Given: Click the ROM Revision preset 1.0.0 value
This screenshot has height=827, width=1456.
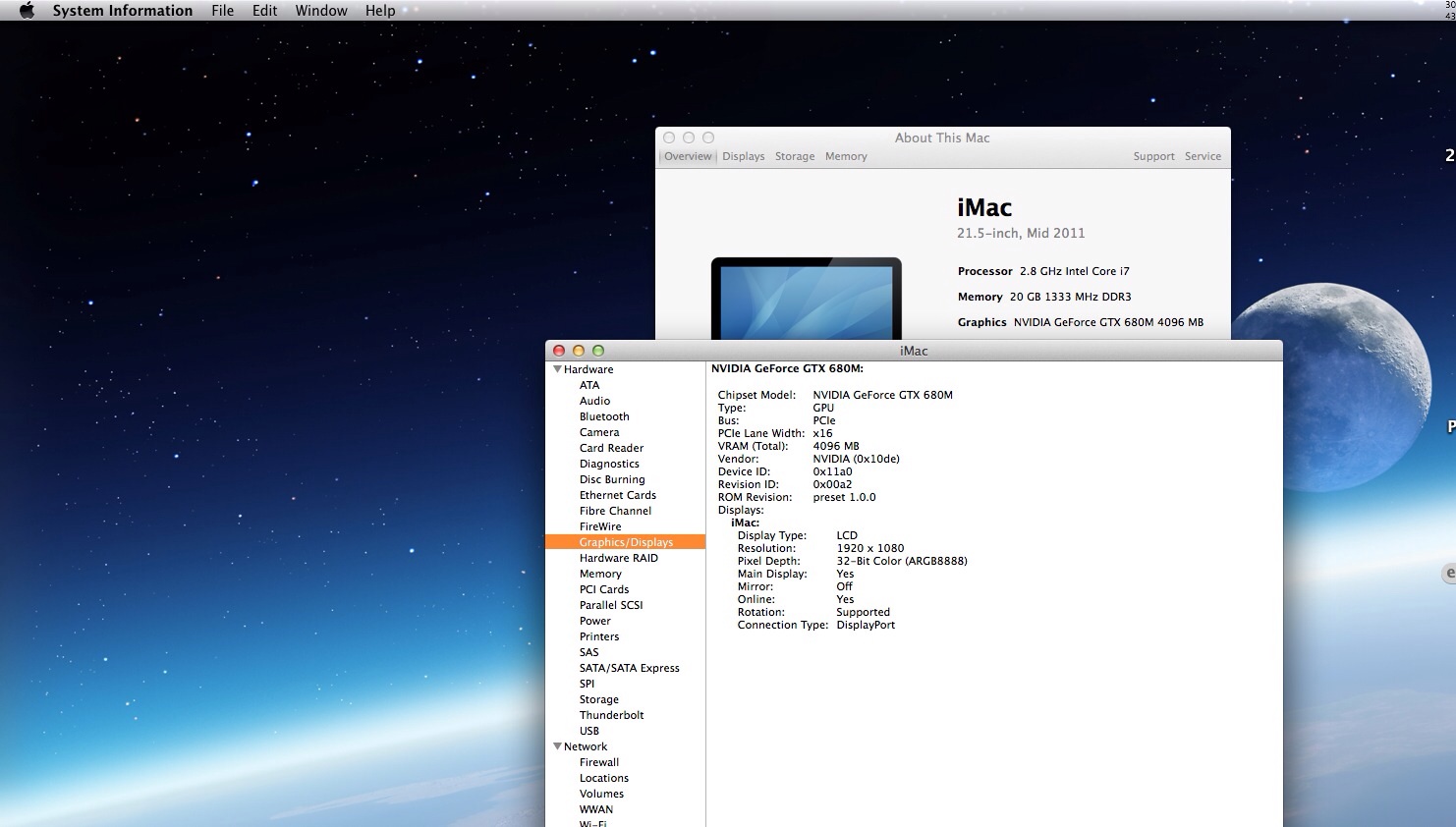Looking at the screenshot, I should (844, 497).
